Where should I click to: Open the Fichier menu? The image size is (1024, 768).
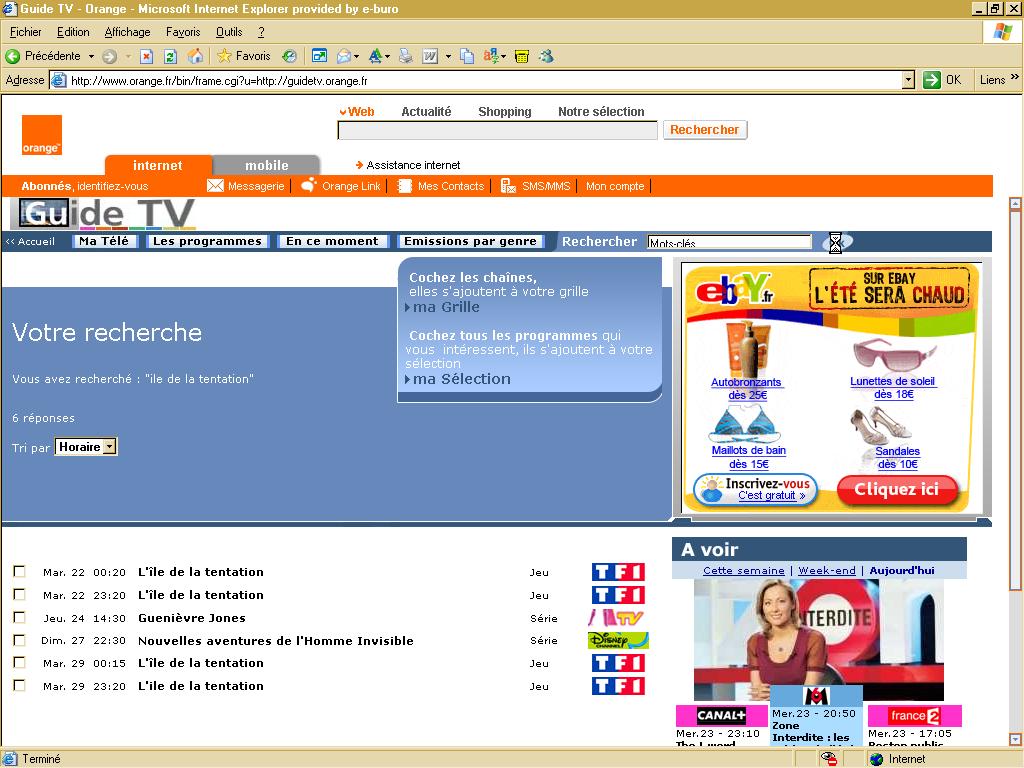pos(25,32)
